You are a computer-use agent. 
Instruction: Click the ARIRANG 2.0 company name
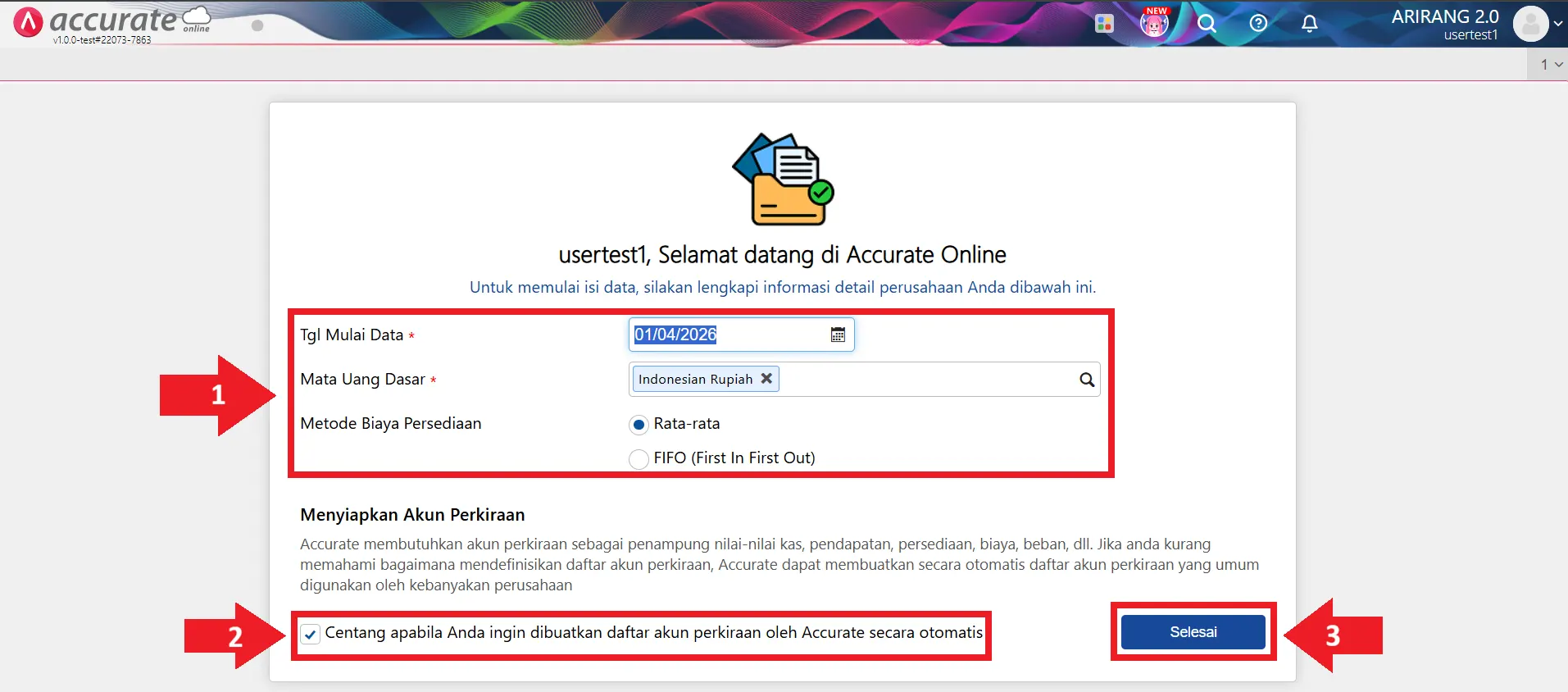pos(1444,16)
